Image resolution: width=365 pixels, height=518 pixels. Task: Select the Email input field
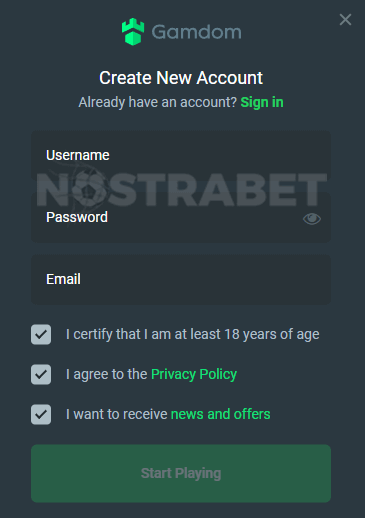coord(181,279)
